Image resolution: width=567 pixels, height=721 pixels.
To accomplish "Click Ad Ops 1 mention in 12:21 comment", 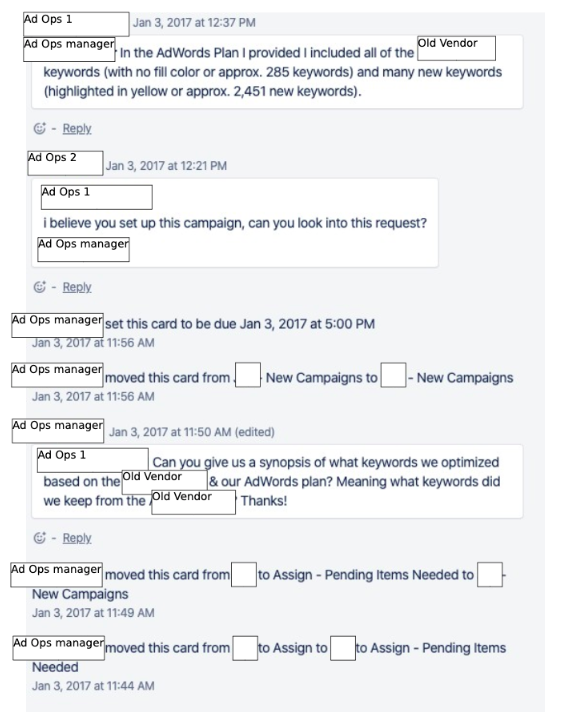I will pos(97,197).
